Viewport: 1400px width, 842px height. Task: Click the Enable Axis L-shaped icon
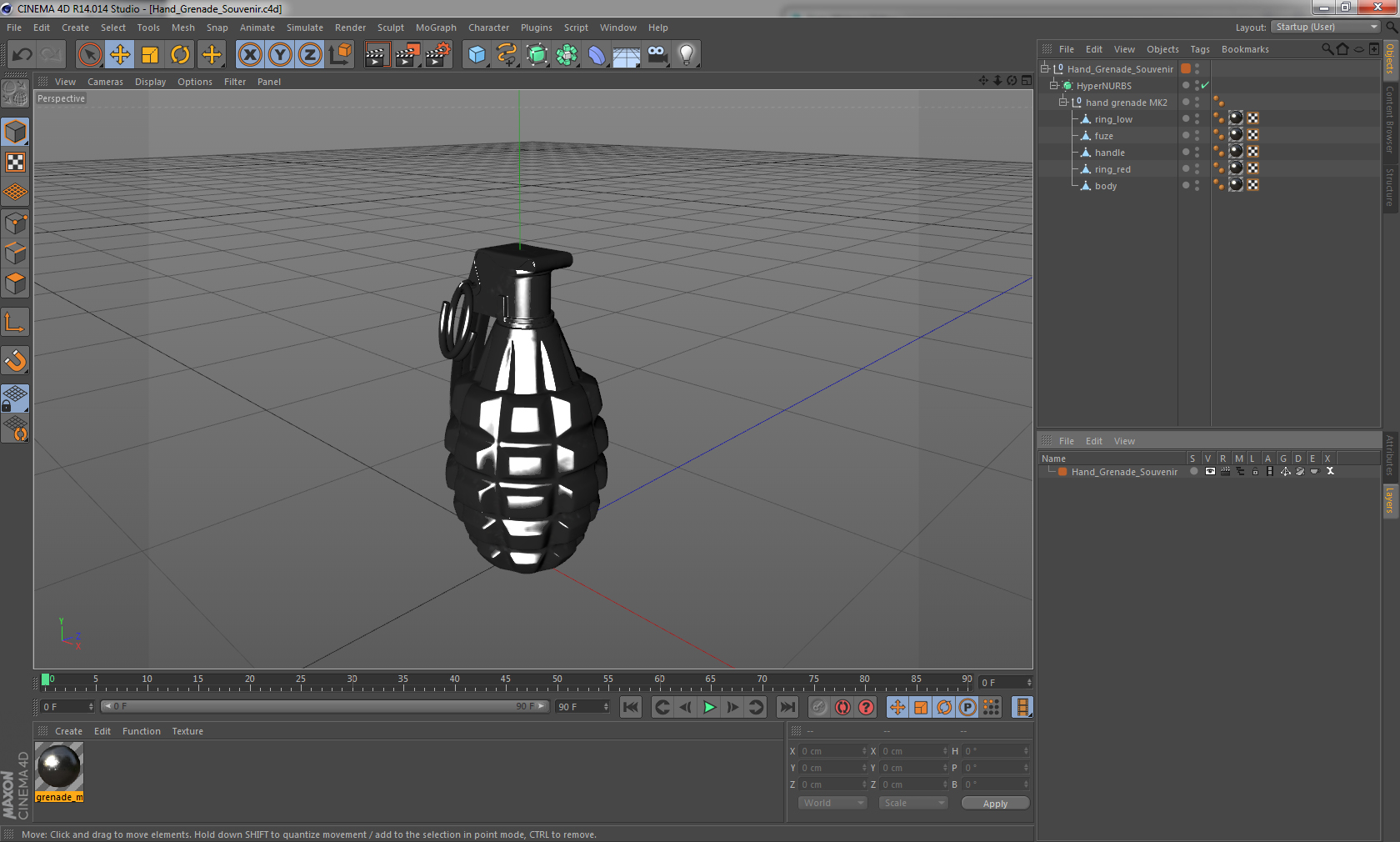pos(15,322)
